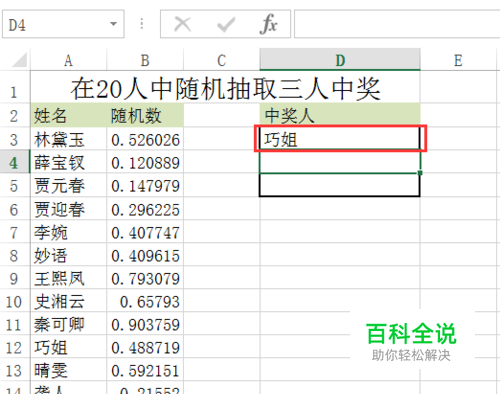Select cell 秦可卿

68,324
